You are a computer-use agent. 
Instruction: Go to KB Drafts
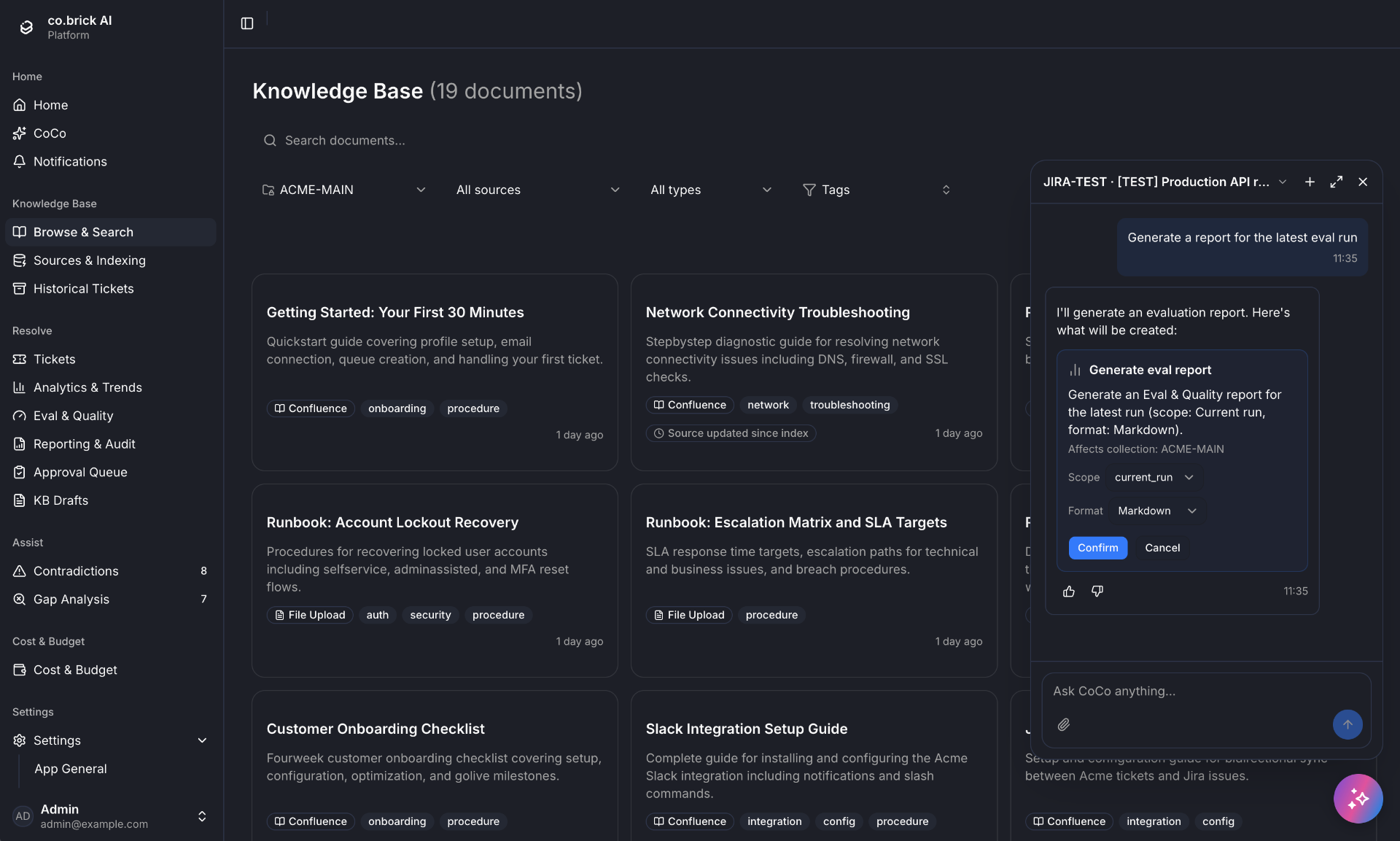[x=110, y=500]
